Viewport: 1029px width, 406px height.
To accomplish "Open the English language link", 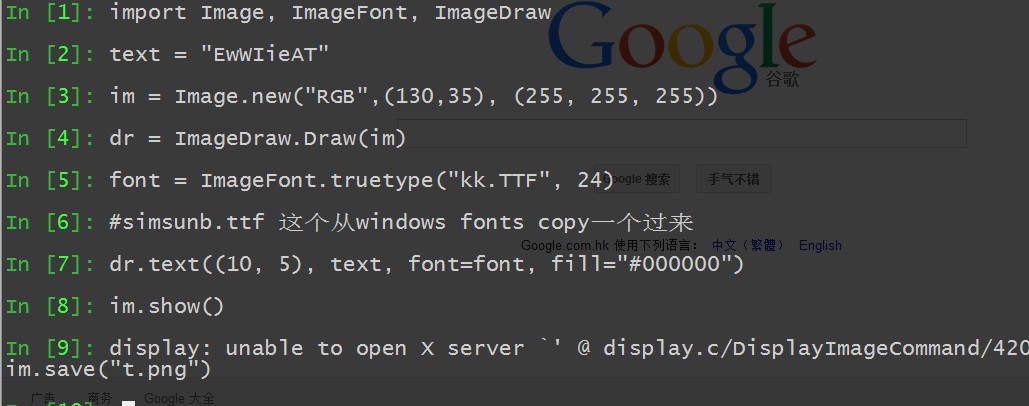I will [820, 245].
